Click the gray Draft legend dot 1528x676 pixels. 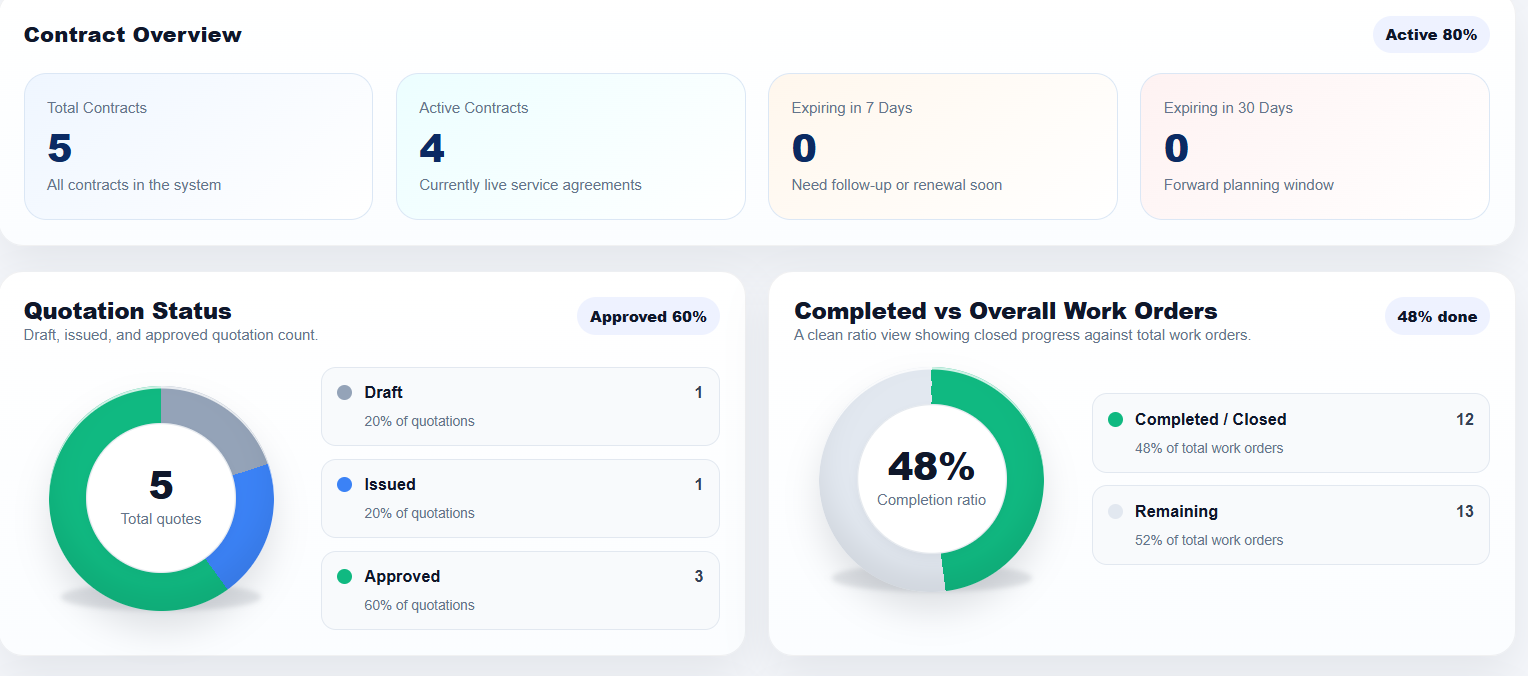click(x=345, y=393)
